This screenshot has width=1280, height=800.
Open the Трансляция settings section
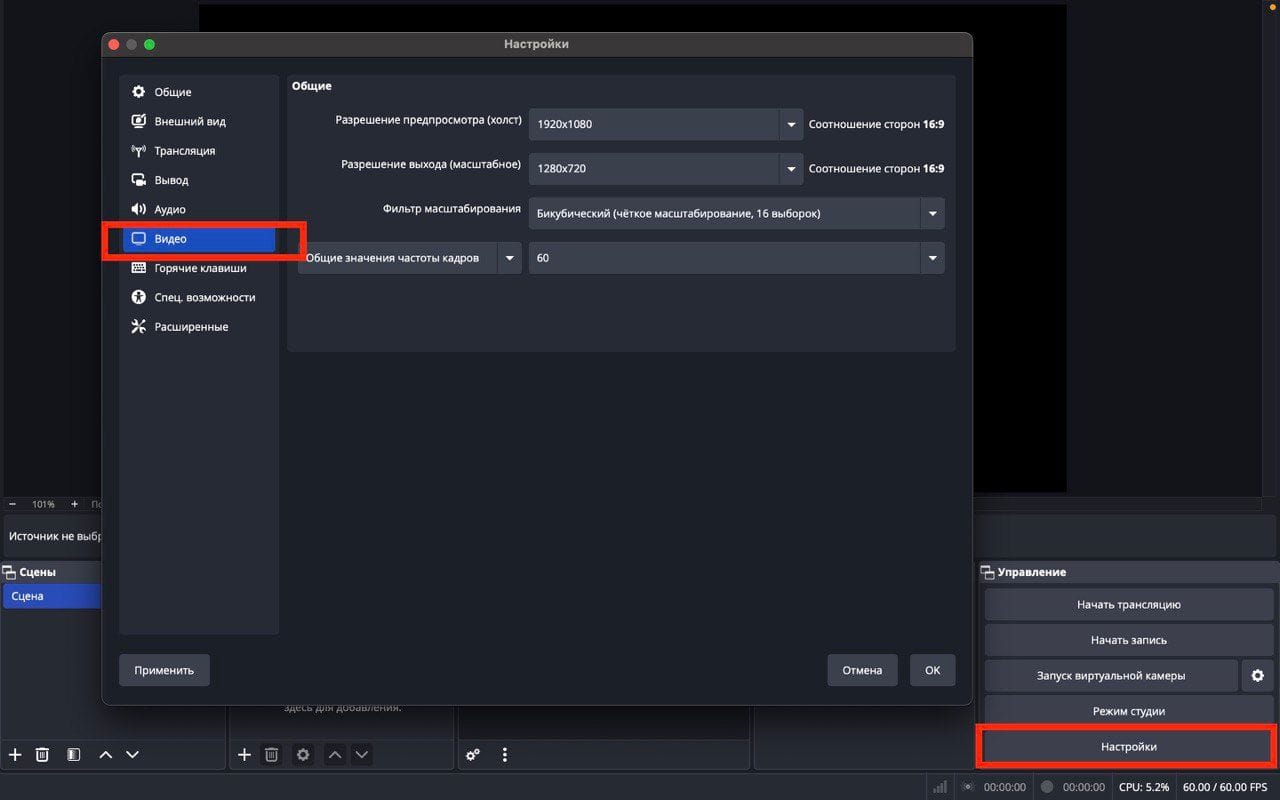184,151
